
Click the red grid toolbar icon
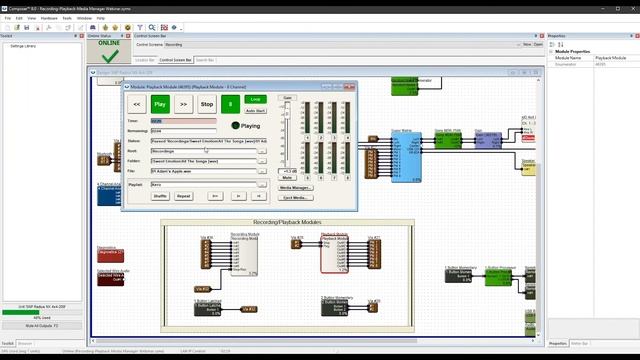click(164, 27)
